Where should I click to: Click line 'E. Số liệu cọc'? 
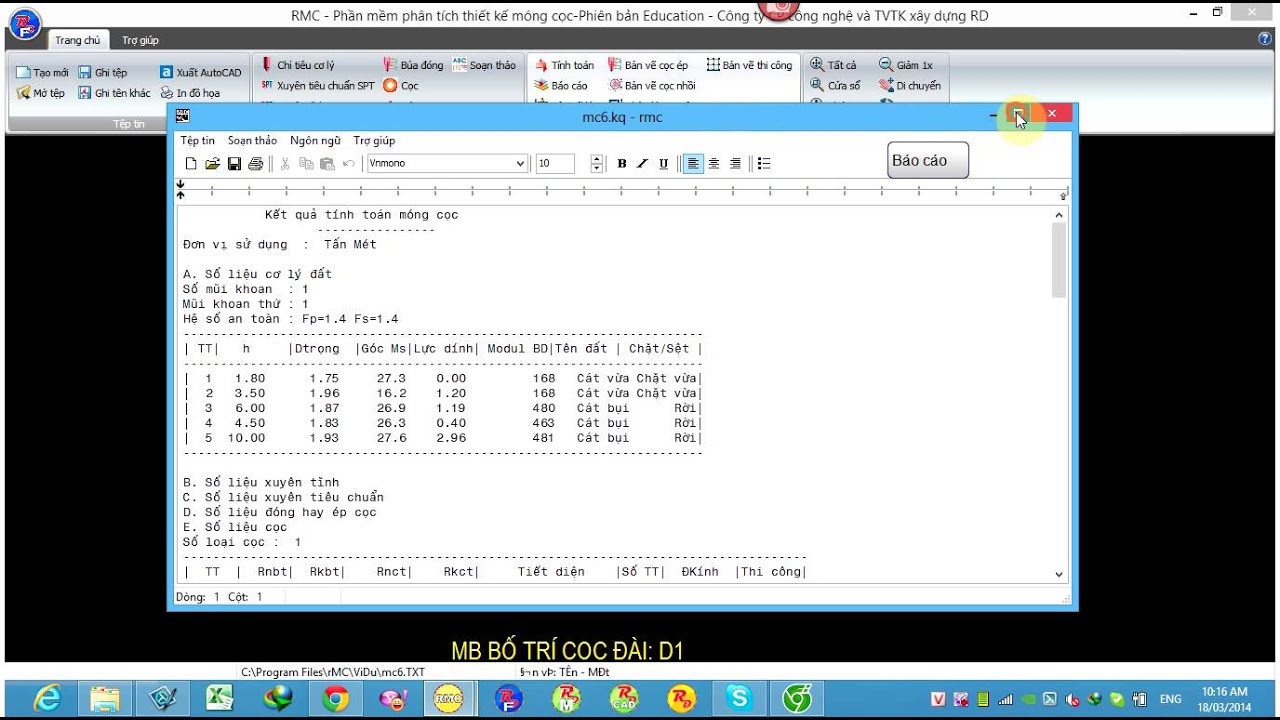coord(235,527)
